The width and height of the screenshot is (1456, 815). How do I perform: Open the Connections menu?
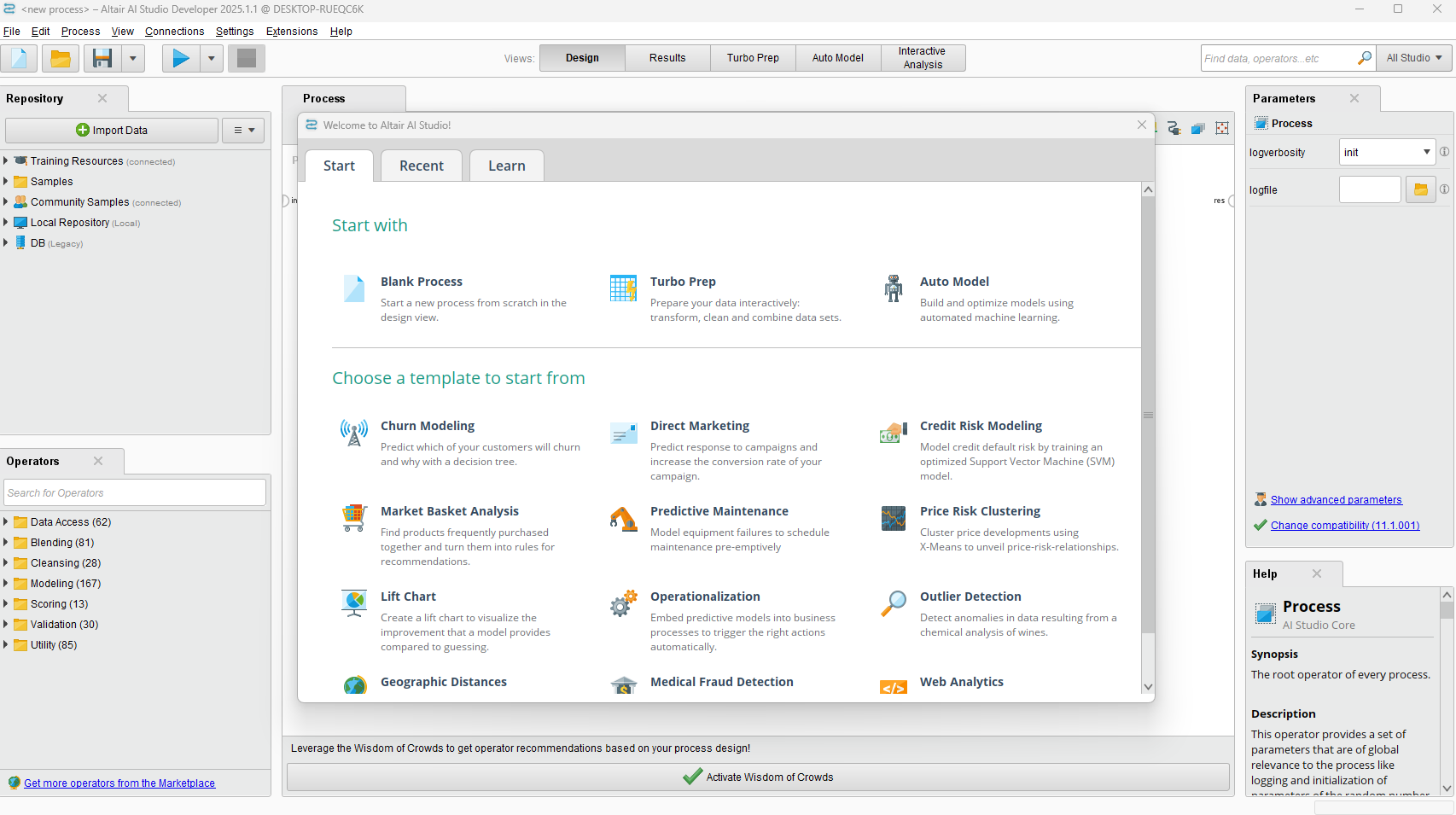coord(175,32)
